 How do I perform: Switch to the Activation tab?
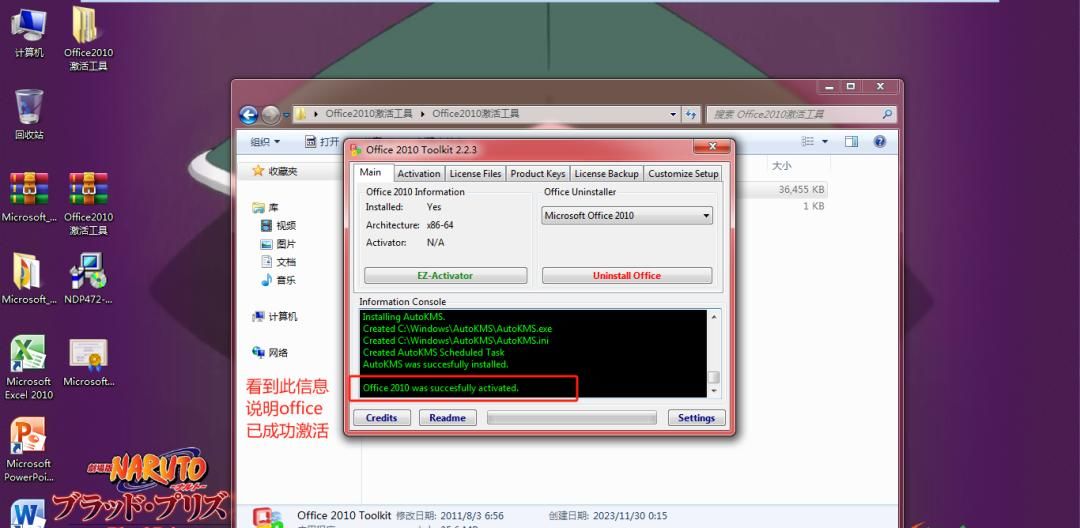click(419, 173)
